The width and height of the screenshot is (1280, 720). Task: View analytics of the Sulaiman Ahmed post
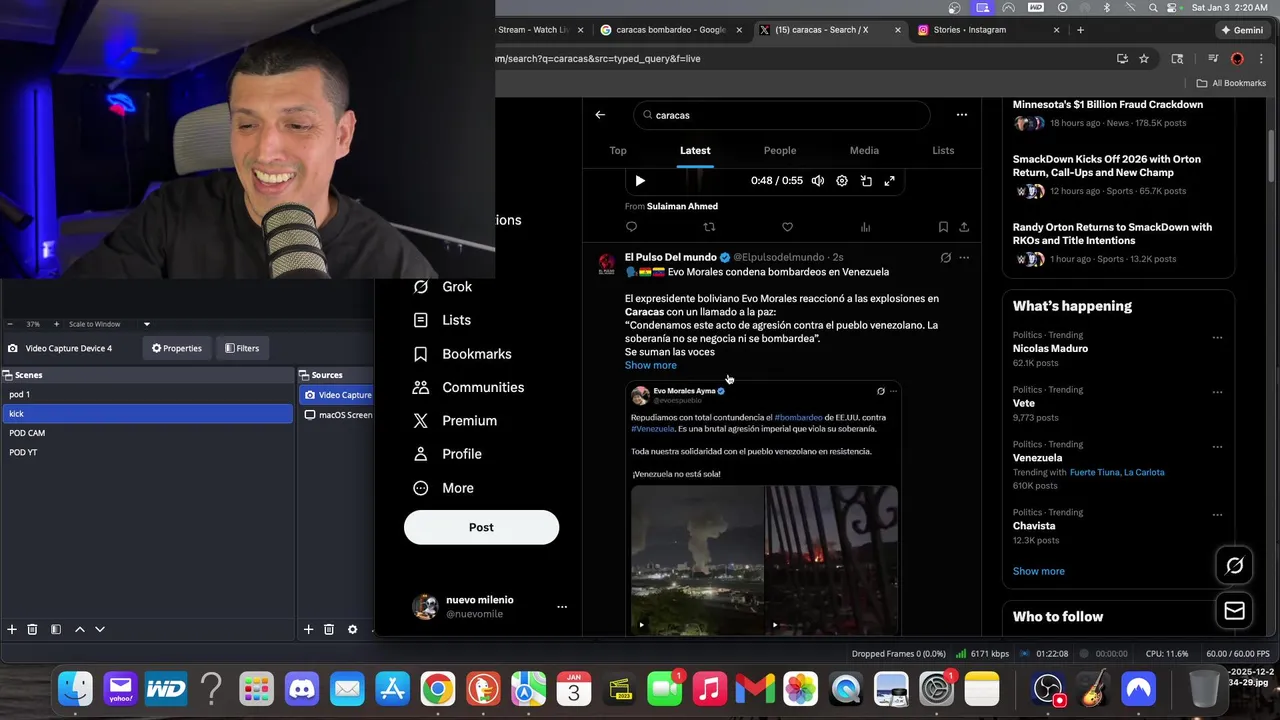(x=865, y=227)
